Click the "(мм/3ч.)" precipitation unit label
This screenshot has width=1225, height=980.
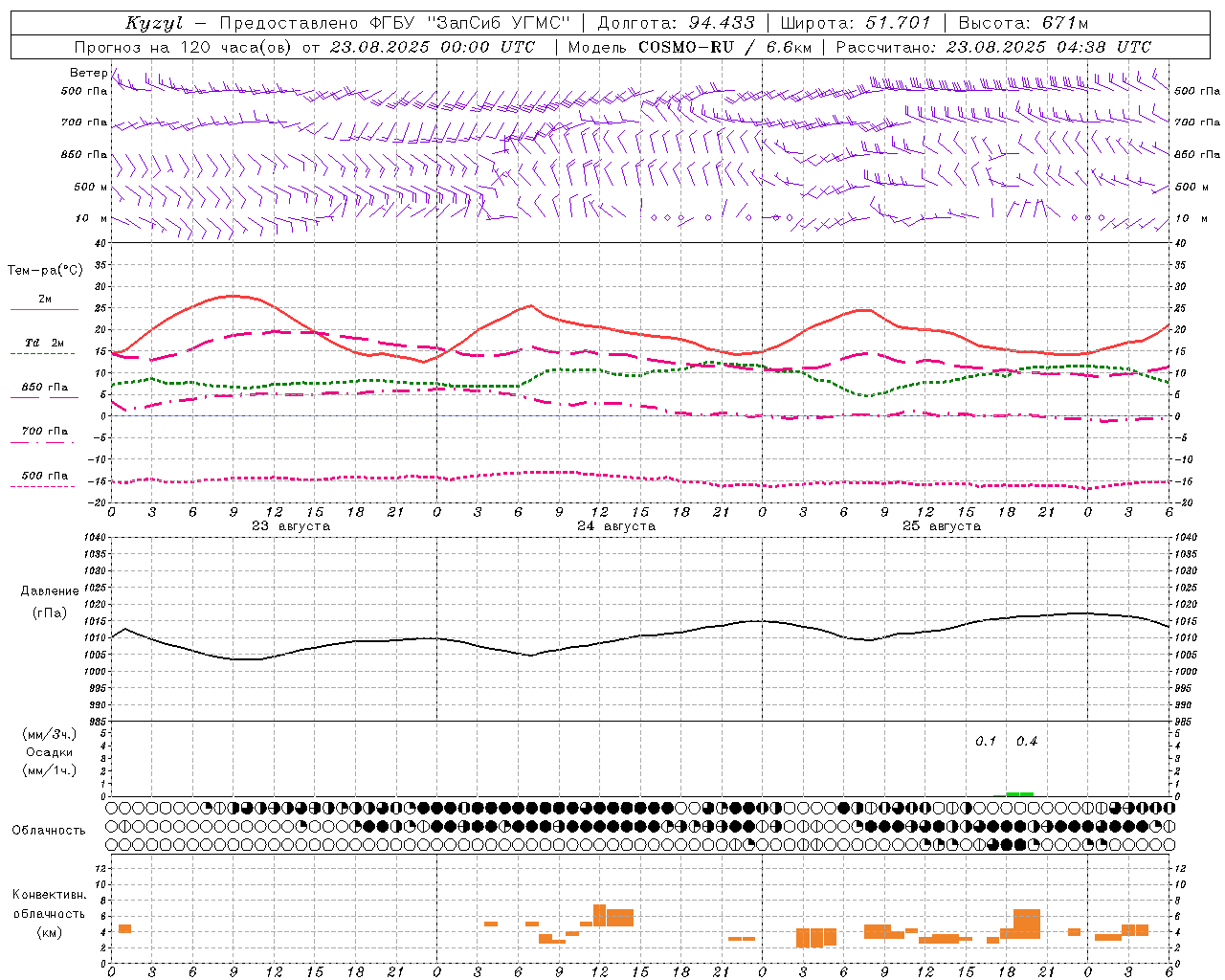(x=50, y=734)
